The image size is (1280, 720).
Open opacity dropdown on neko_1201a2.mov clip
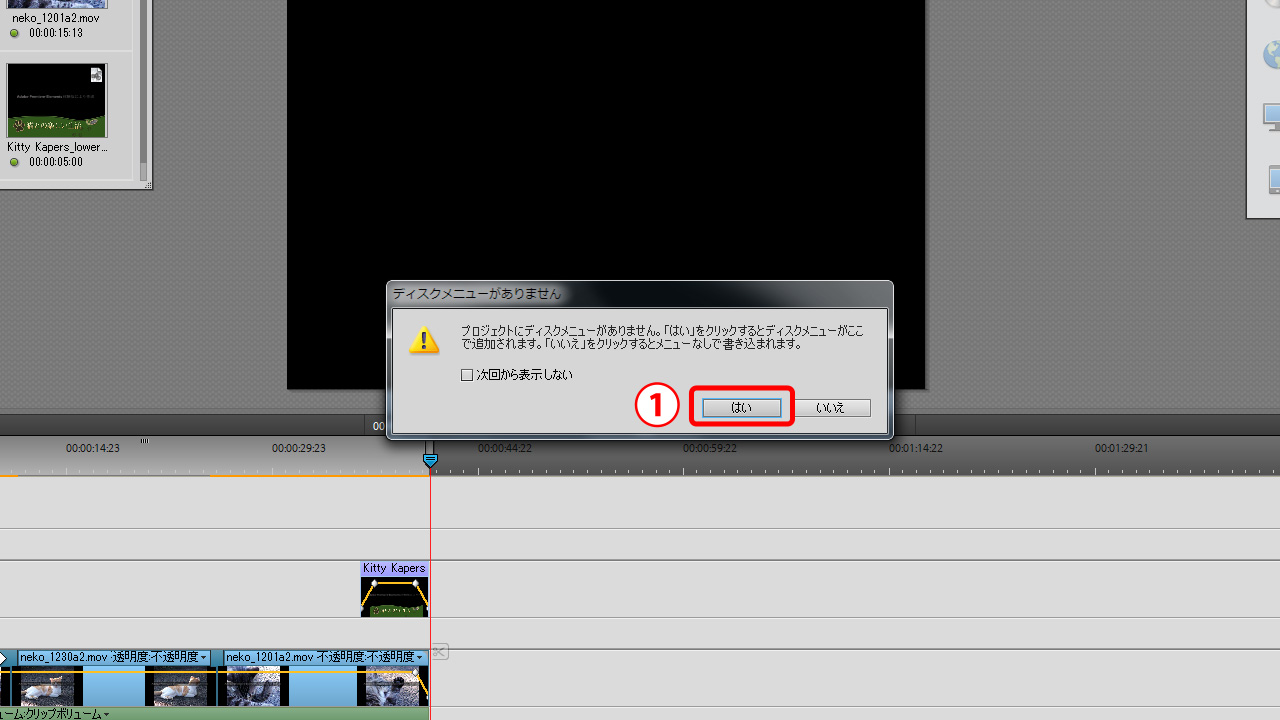coord(420,657)
